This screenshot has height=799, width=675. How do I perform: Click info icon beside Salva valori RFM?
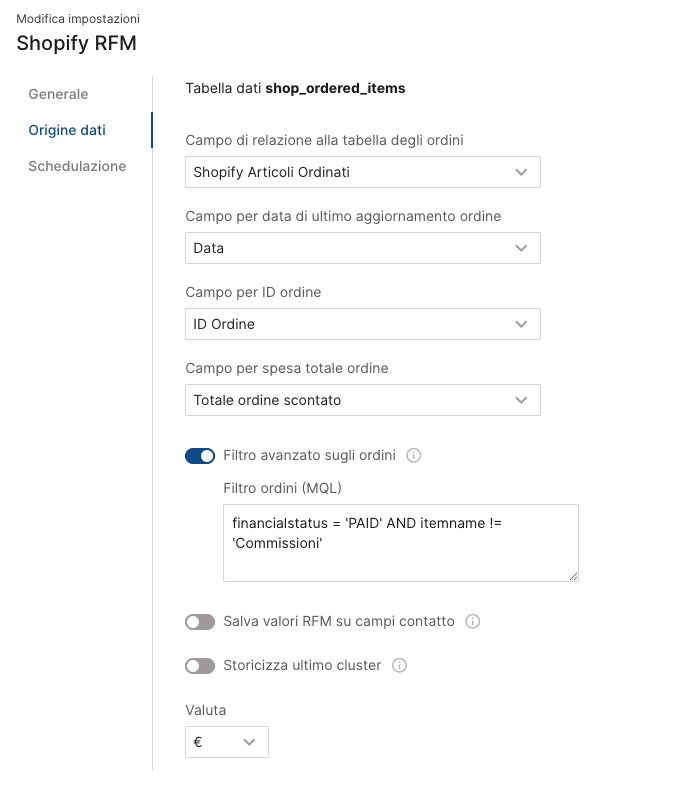point(473,622)
